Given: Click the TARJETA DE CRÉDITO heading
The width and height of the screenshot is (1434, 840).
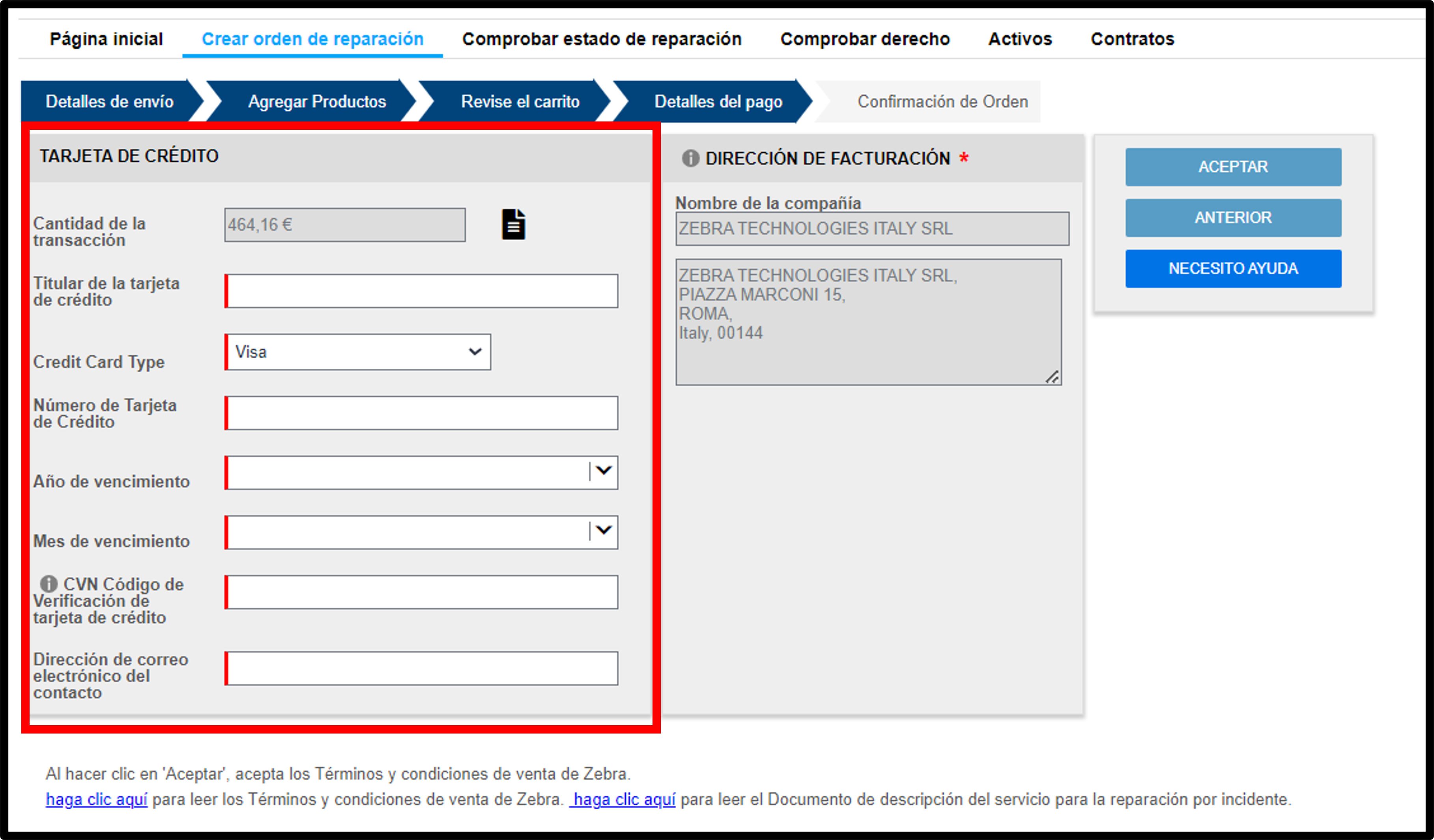Looking at the screenshot, I should coord(129,156).
